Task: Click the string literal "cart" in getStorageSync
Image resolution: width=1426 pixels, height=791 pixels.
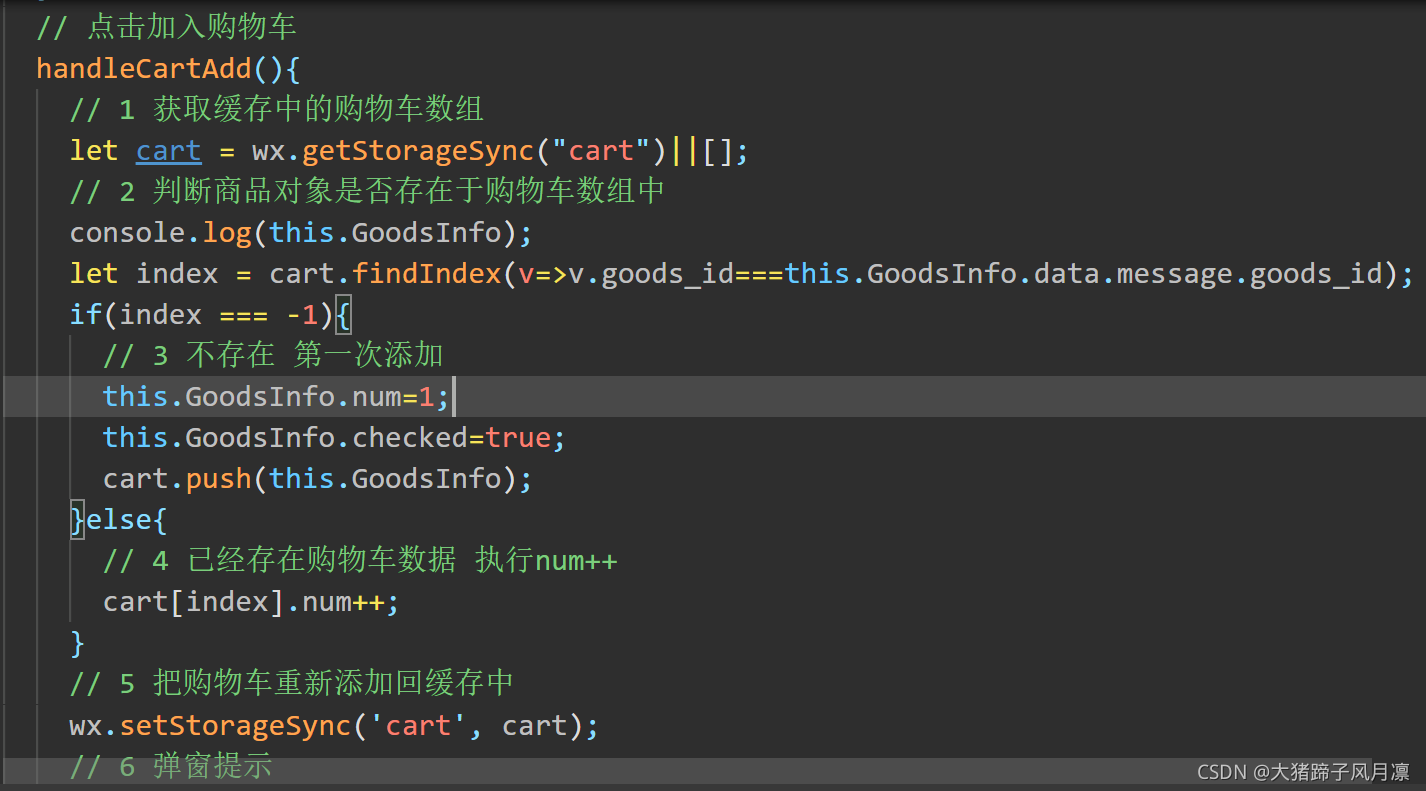Action: 601,151
